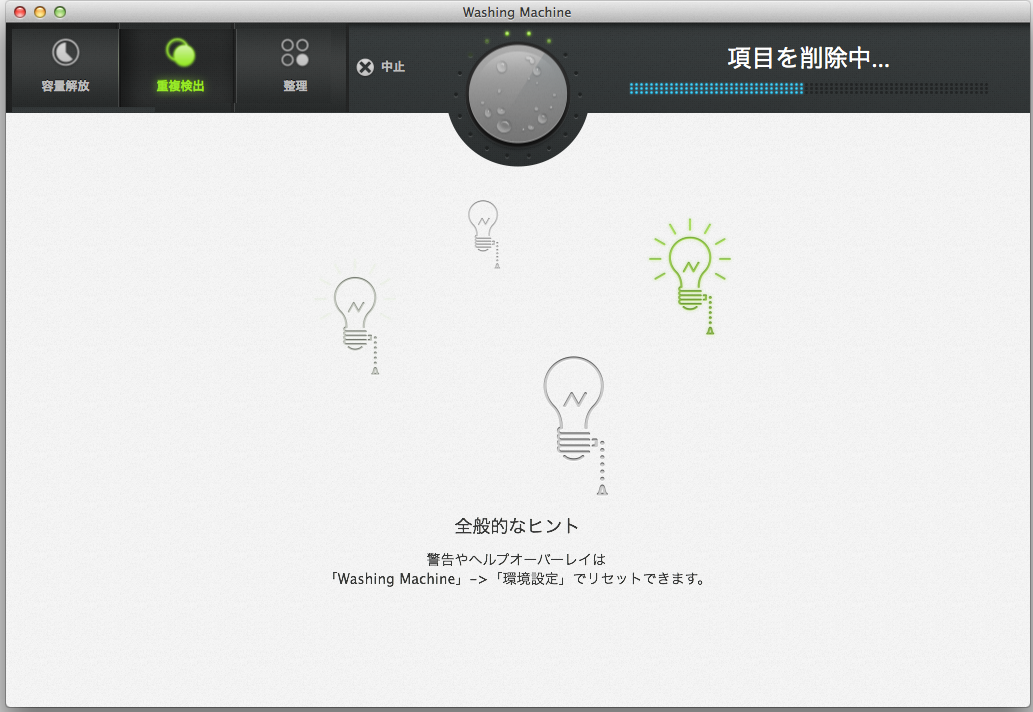Click the 整理 four-circles icon

point(294,52)
